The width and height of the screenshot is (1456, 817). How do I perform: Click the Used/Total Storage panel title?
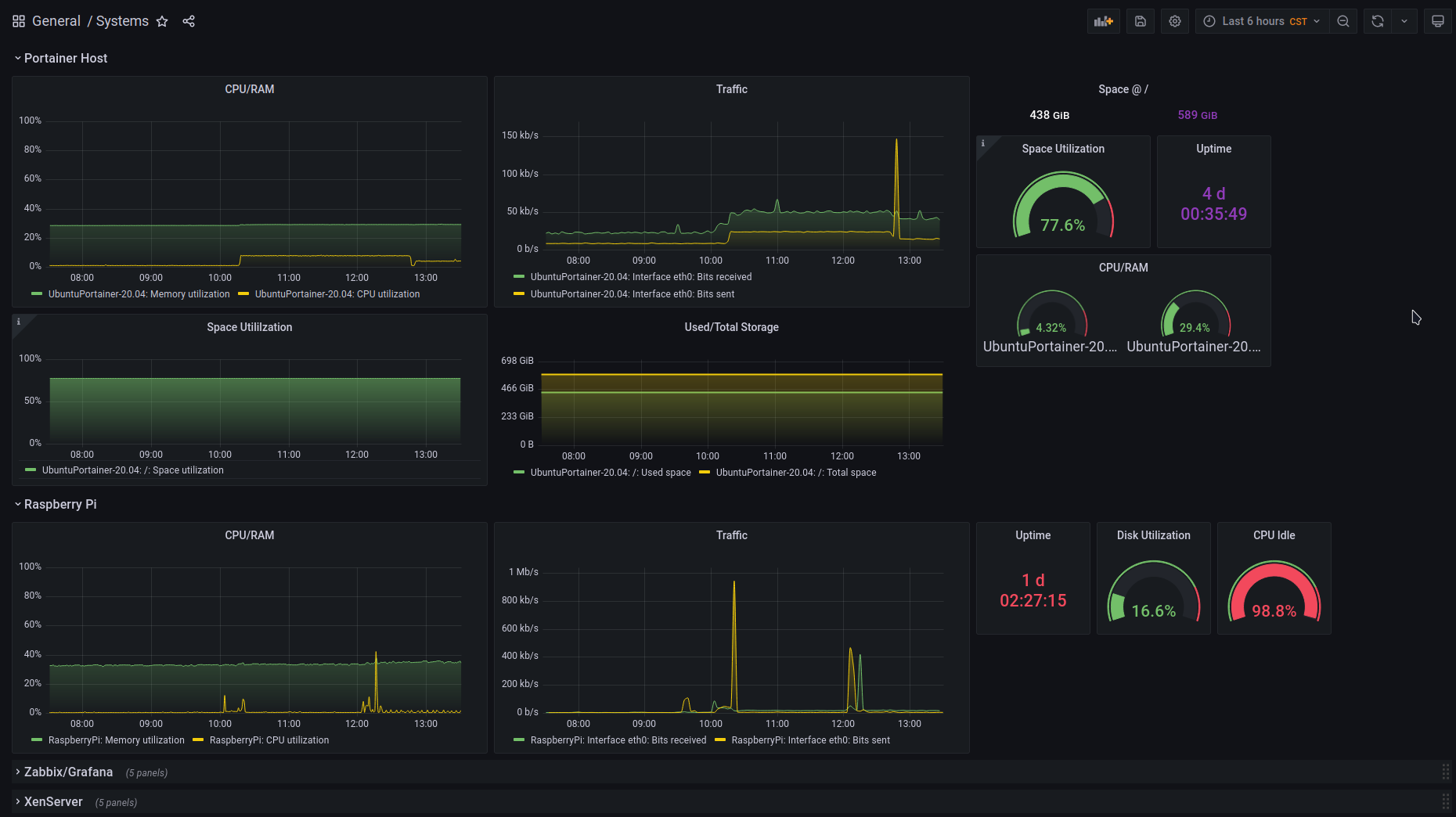click(x=731, y=327)
